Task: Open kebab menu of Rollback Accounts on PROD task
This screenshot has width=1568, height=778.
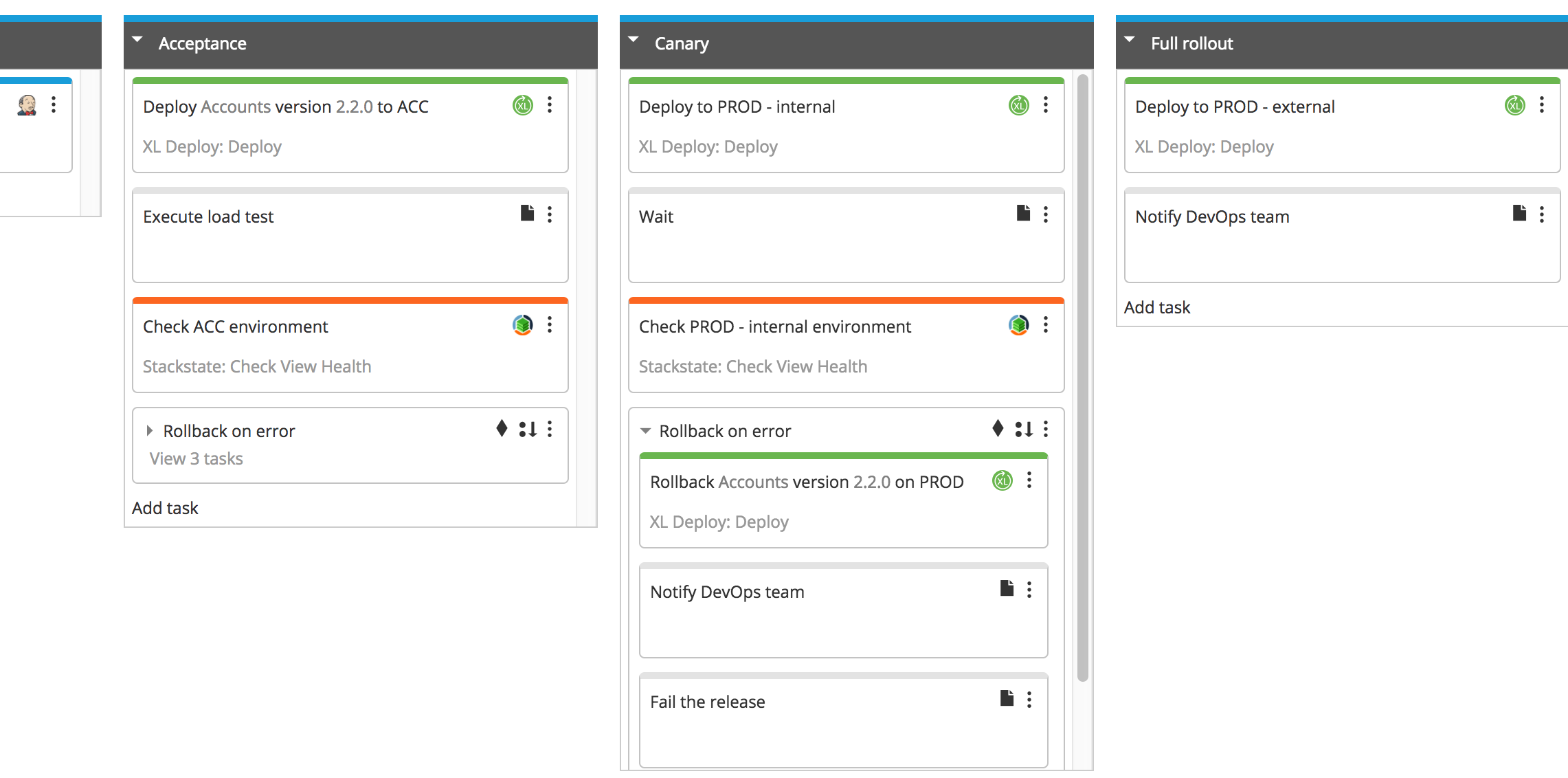Action: [1029, 480]
